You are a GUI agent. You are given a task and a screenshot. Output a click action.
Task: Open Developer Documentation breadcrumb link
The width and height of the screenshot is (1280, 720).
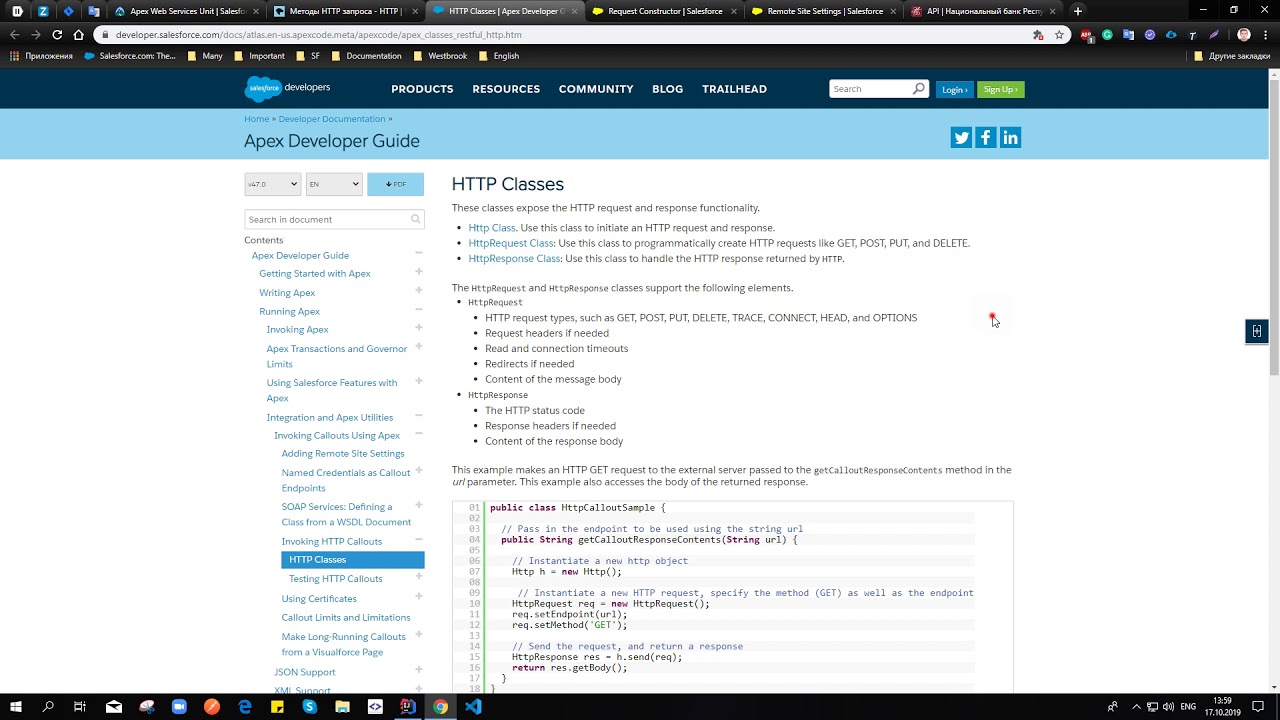click(332, 119)
